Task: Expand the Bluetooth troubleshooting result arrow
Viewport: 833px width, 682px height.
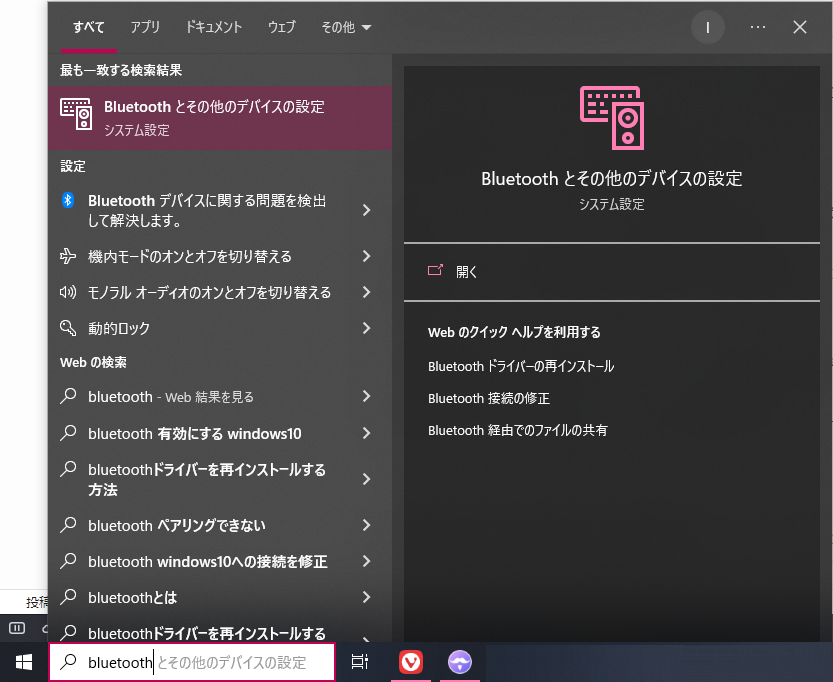Action: pos(367,210)
